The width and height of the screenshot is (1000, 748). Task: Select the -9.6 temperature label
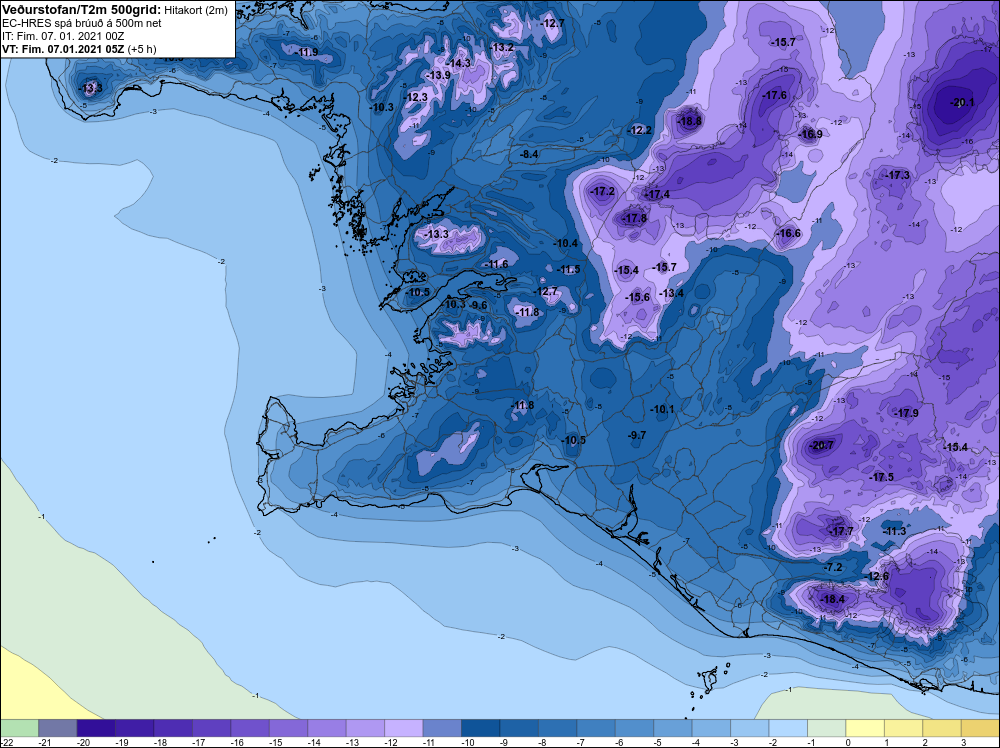click(x=478, y=305)
